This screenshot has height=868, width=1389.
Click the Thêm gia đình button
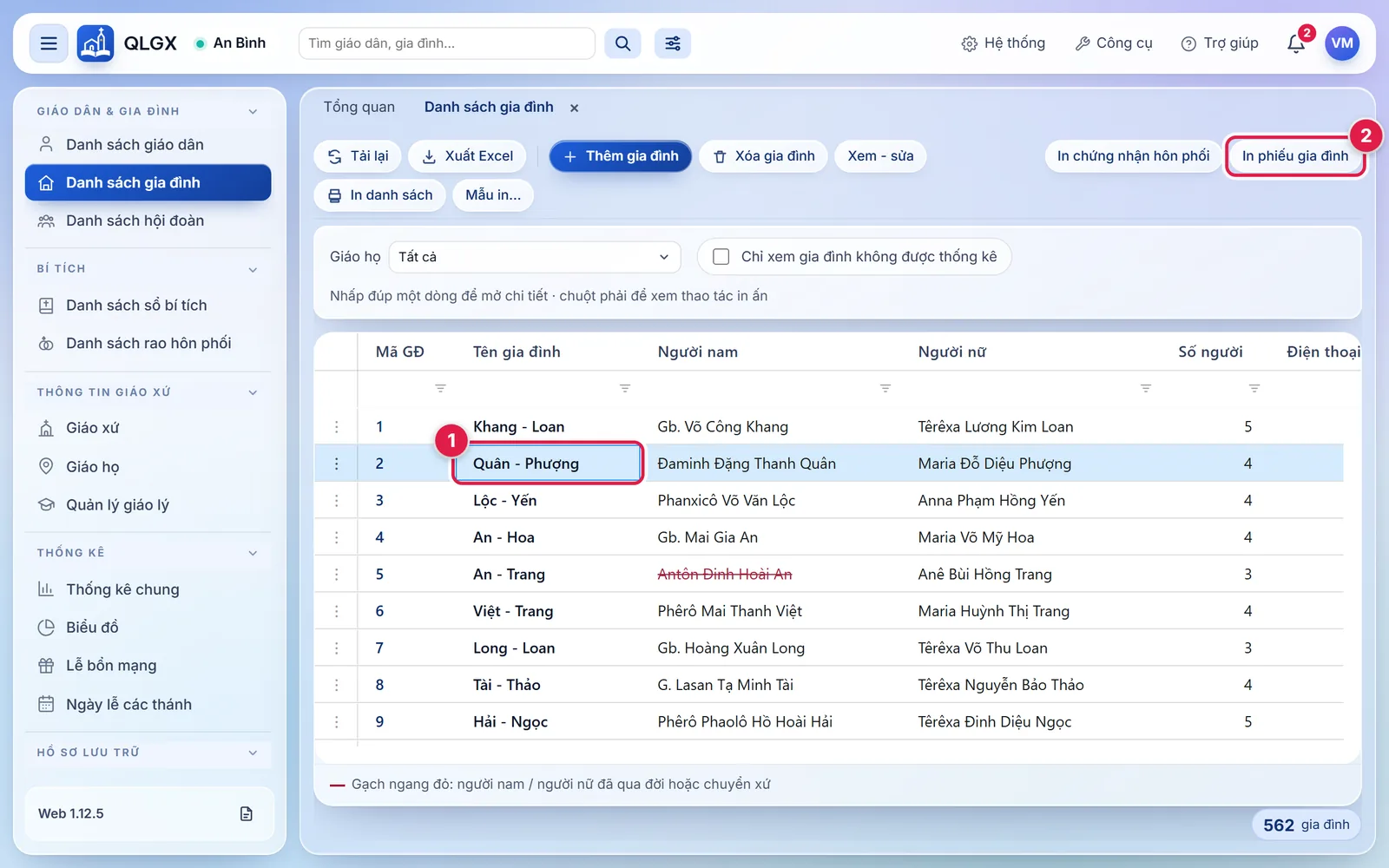click(x=621, y=156)
